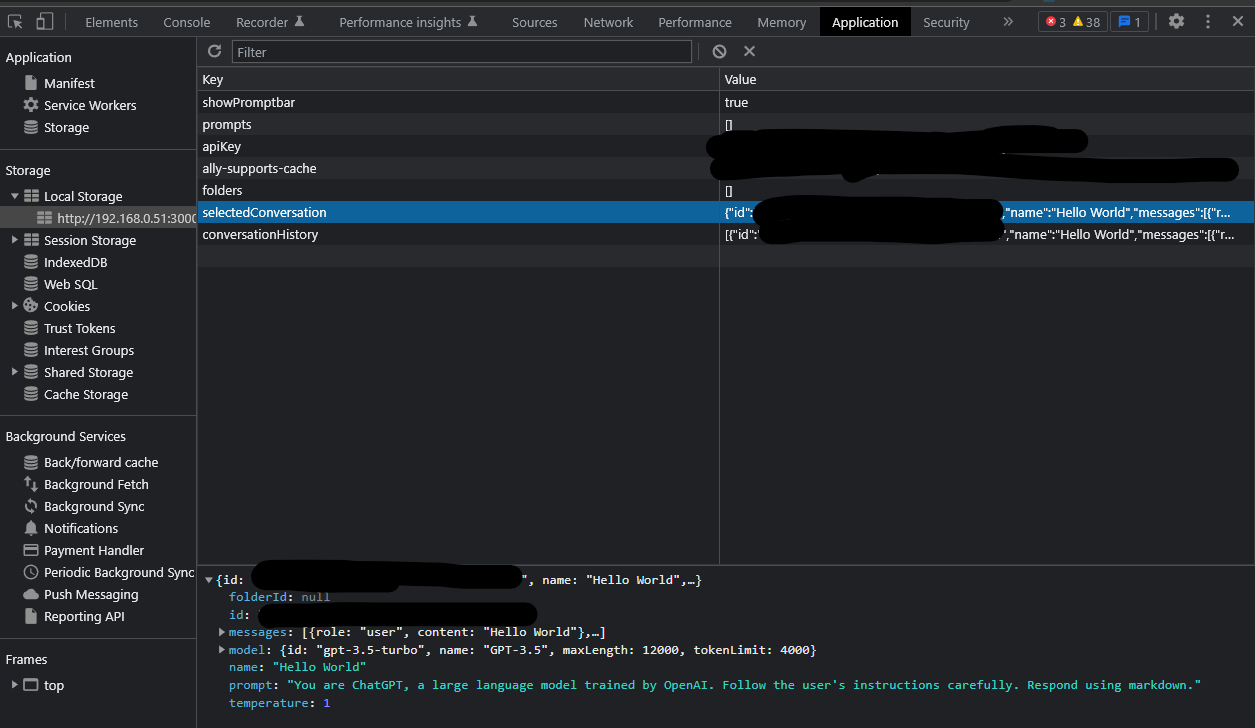Collapse the Local Storage section
The height and width of the screenshot is (728, 1255).
pos(14,195)
